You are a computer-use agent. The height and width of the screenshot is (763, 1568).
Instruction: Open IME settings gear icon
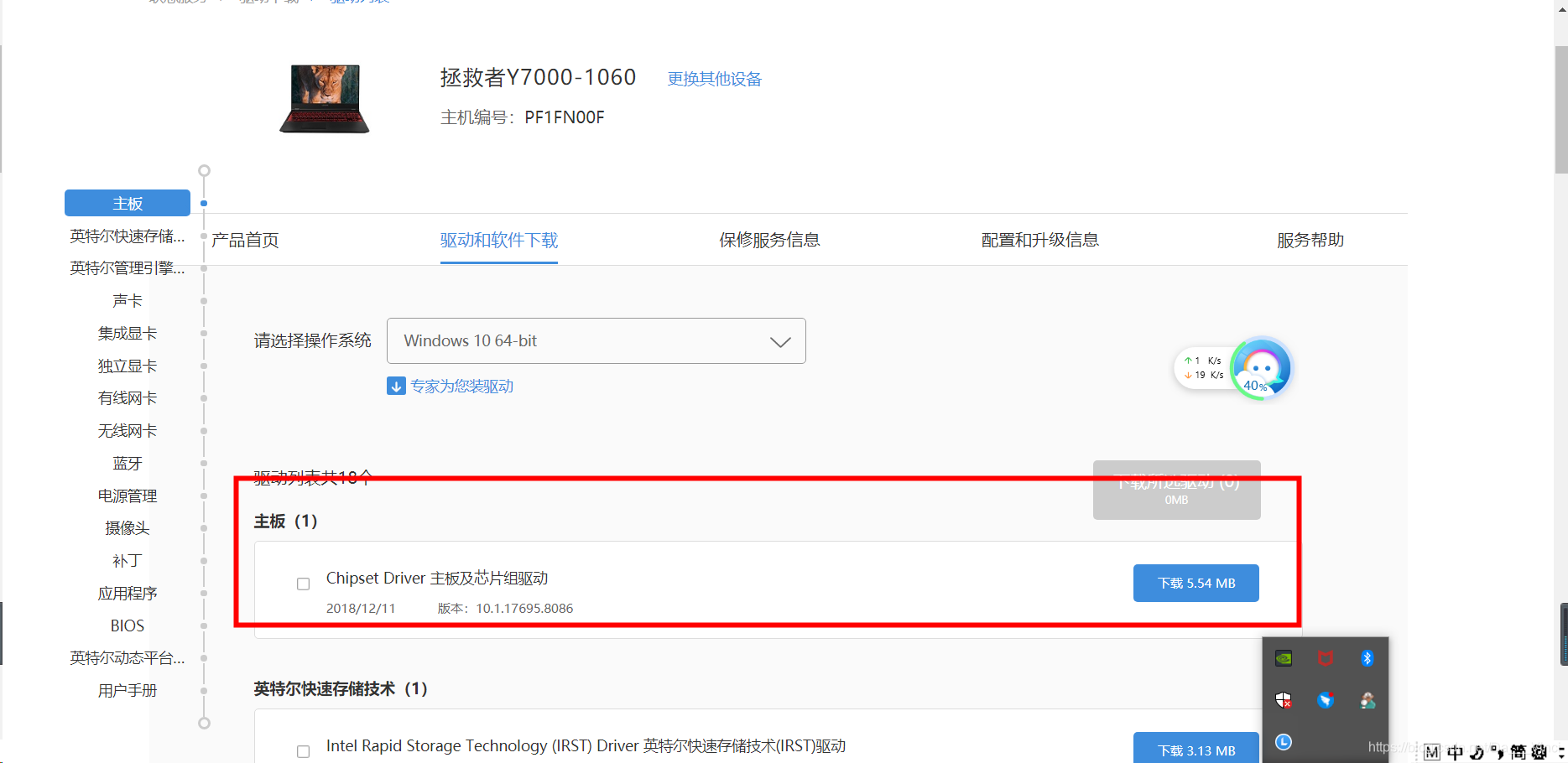(1539, 752)
